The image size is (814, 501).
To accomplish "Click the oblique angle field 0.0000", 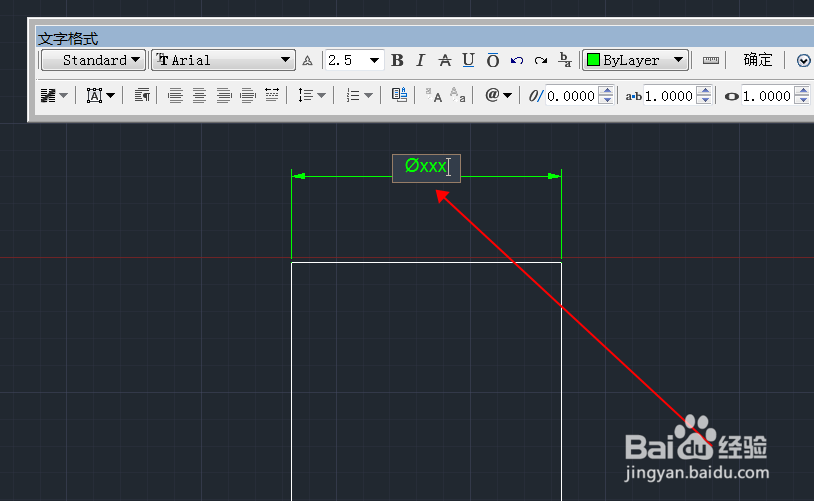I will click(x=571, y=96).
